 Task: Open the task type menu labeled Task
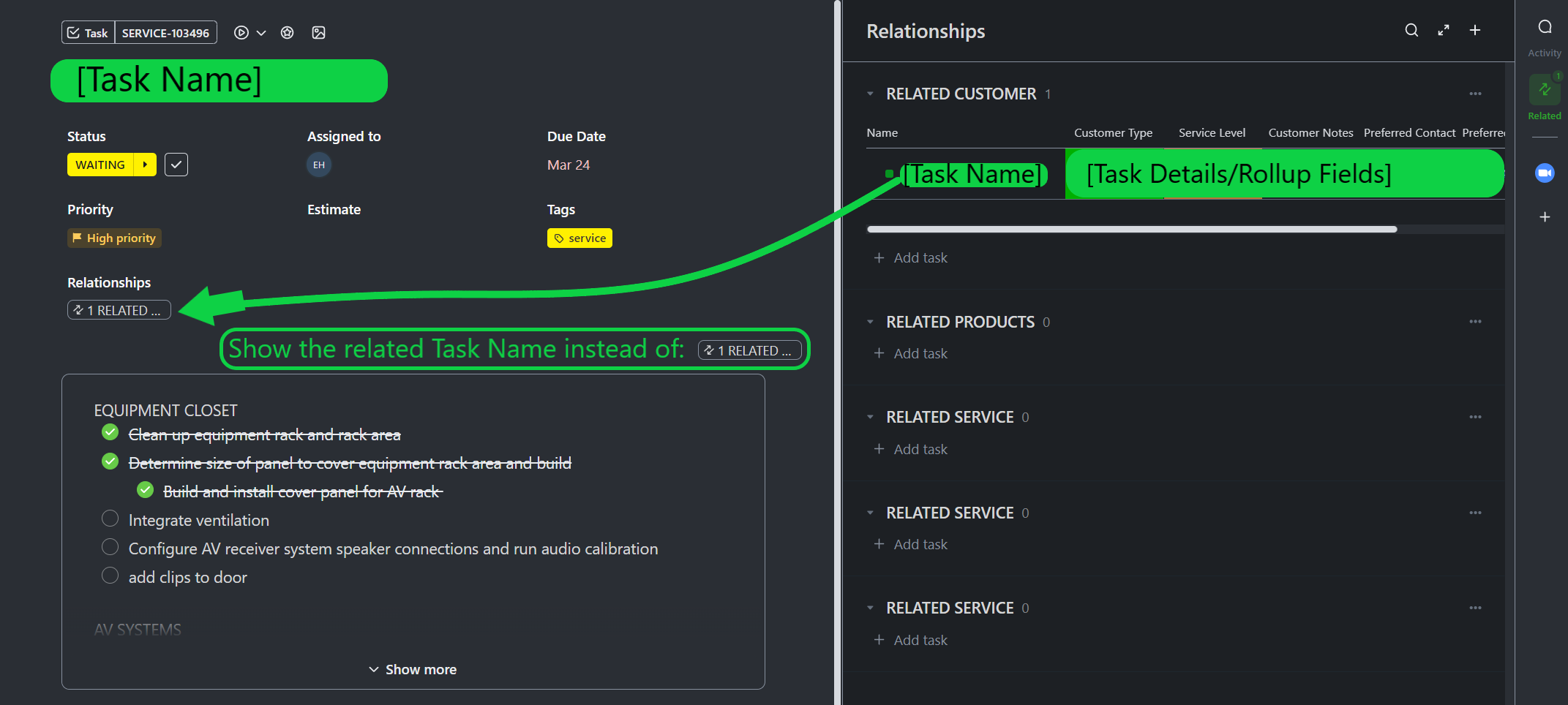87,32
